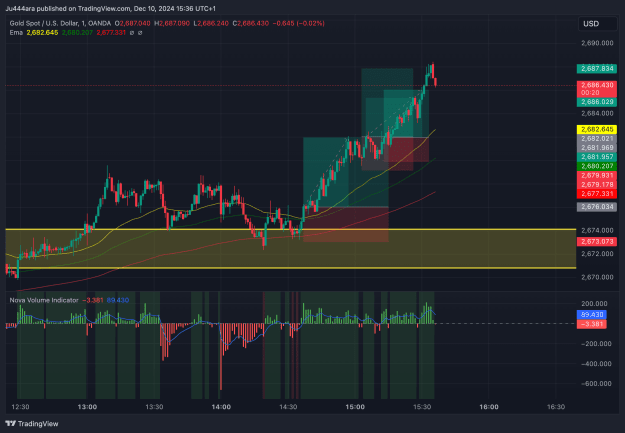The image size is (625, 433).
Task: Click the second empty-value symbol after Ema values
Action: point(140,33)
